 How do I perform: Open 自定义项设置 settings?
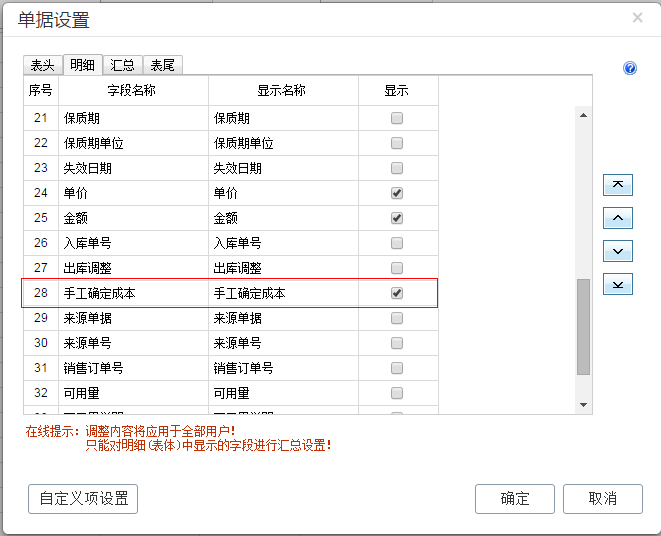tap(83, 499)
